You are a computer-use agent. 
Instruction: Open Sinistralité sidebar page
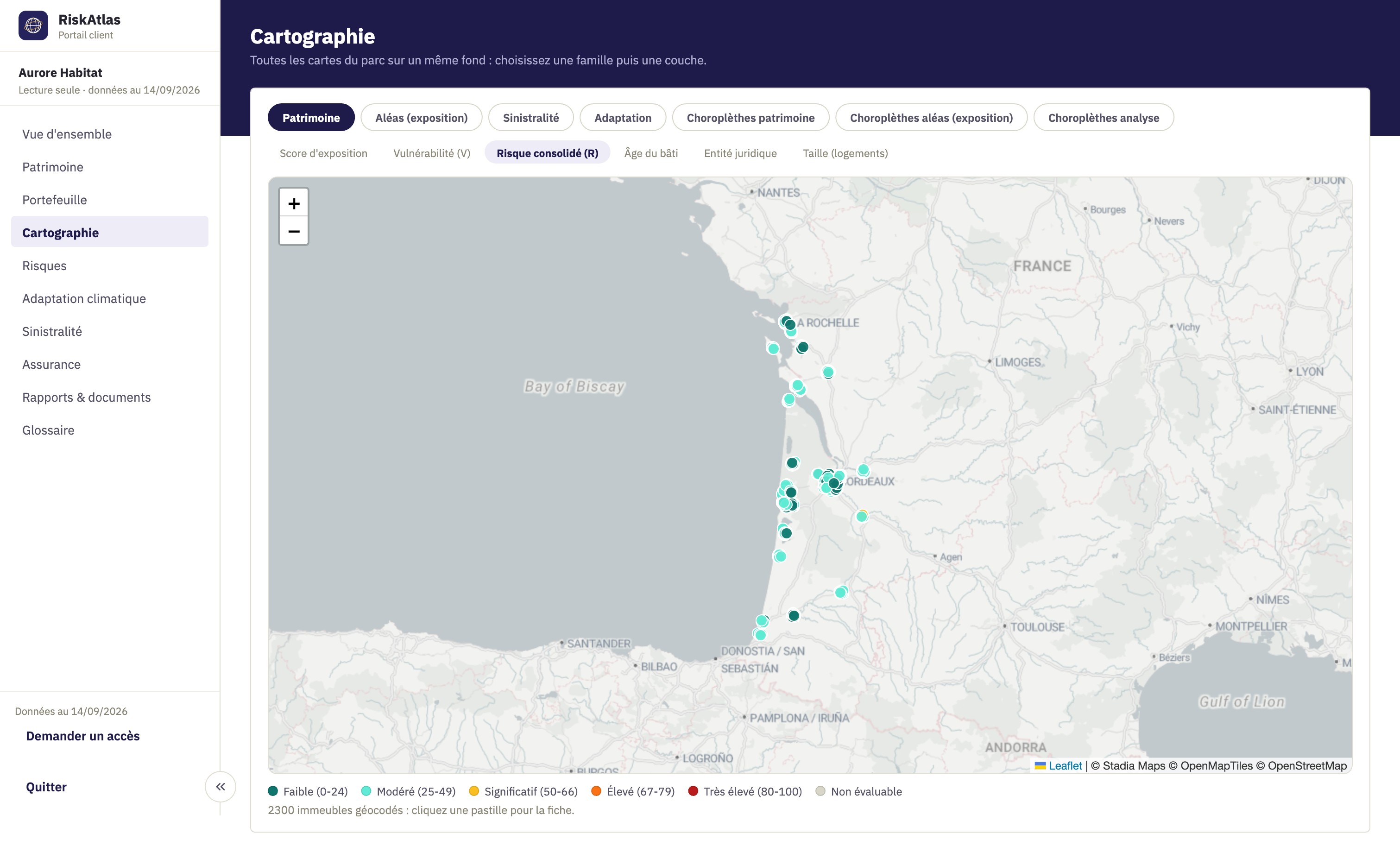[x=110, y=332]
